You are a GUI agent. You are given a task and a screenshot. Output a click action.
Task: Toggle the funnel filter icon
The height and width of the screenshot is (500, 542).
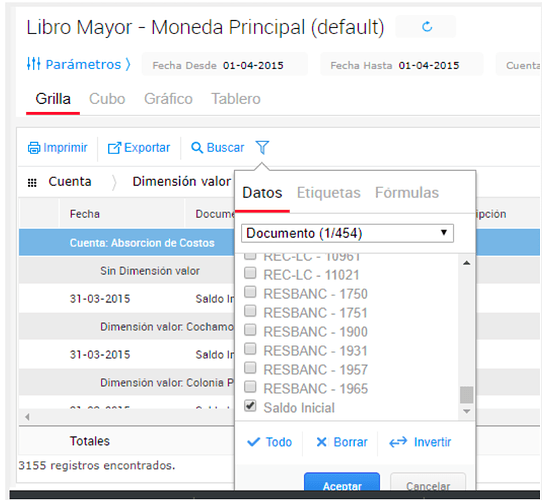coord(262,147)
